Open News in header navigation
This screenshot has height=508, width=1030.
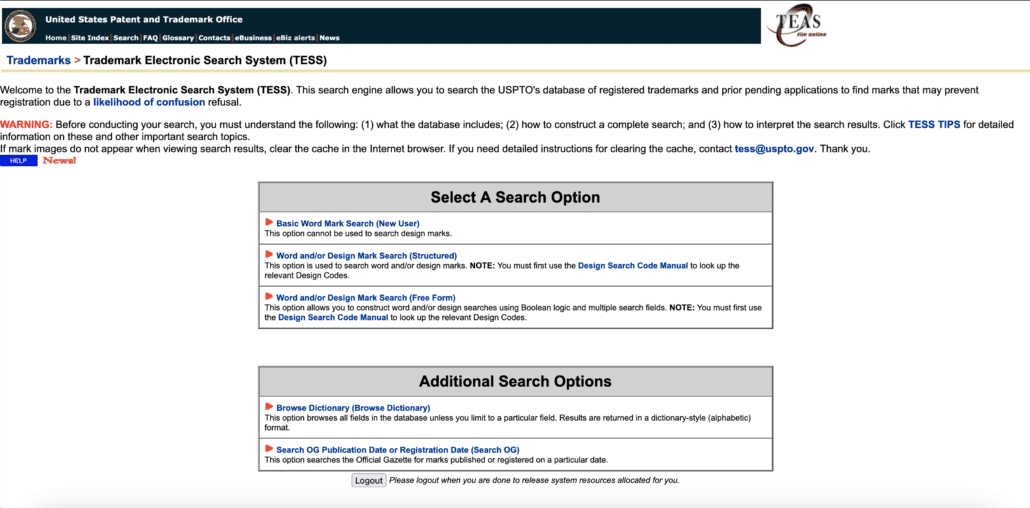coord(330,37)
